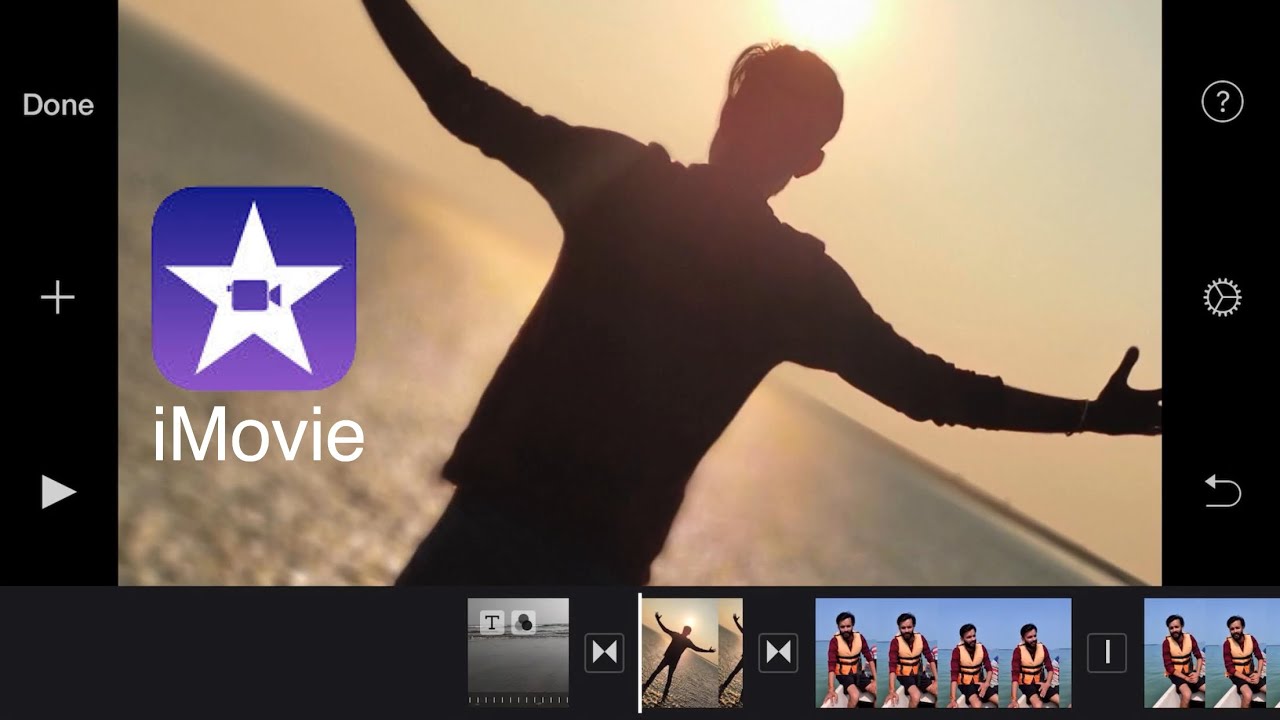Tap the filter circles badge on first clip
1280x720 pixels.
[523, 623]
